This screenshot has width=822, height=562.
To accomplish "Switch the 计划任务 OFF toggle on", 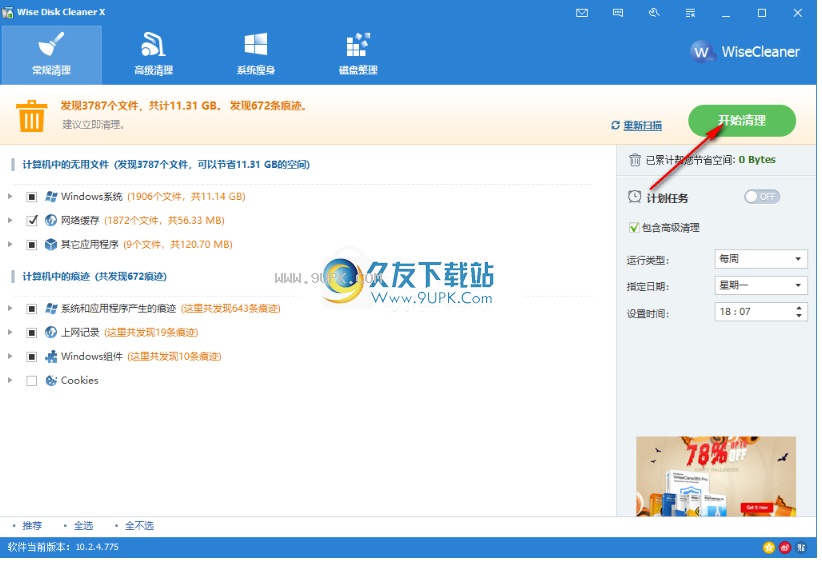I will click(x=762, y=197).
